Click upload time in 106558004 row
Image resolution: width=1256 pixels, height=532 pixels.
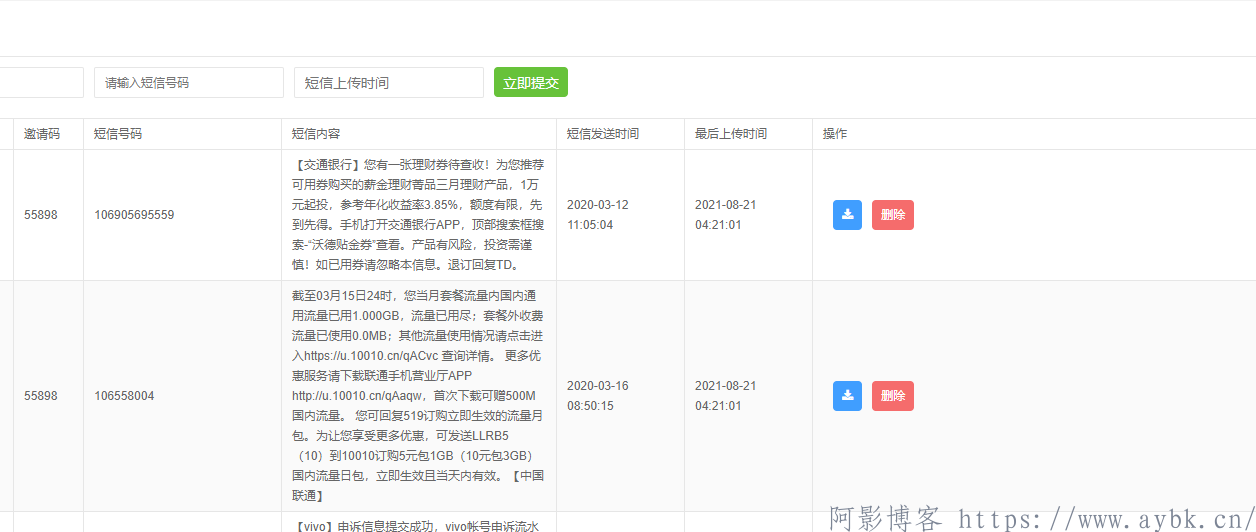[x=726, y=396]
